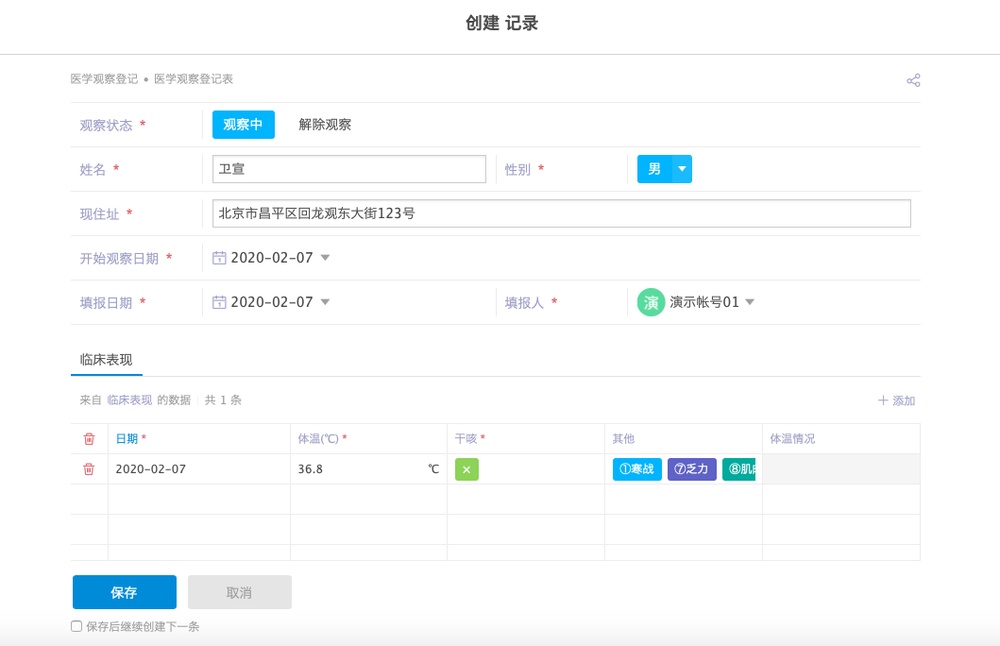
Task: Select 解除观察 observation status
Action: (x=325, y=124)
